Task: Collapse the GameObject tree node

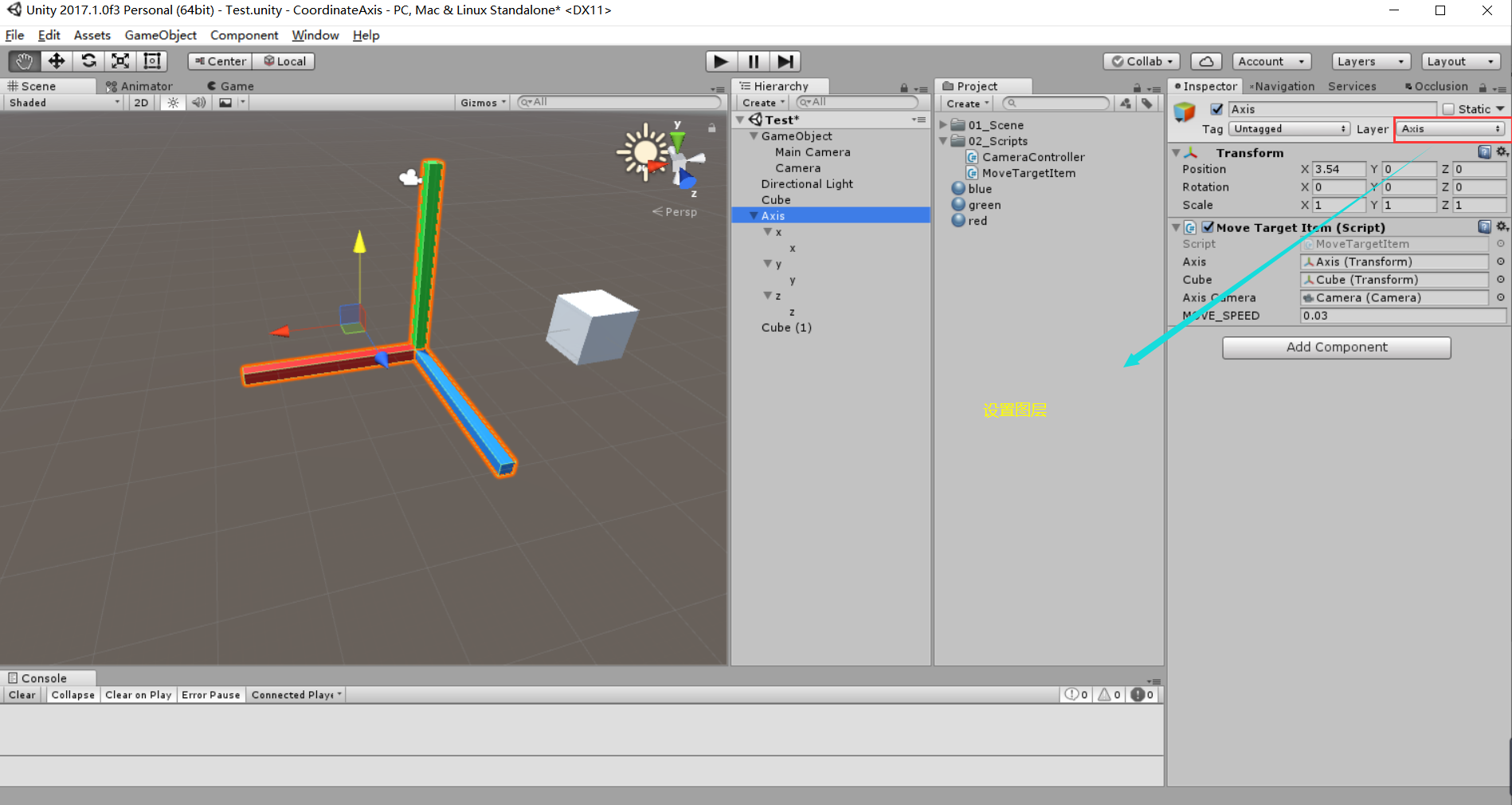Action: tap(754, 136)
